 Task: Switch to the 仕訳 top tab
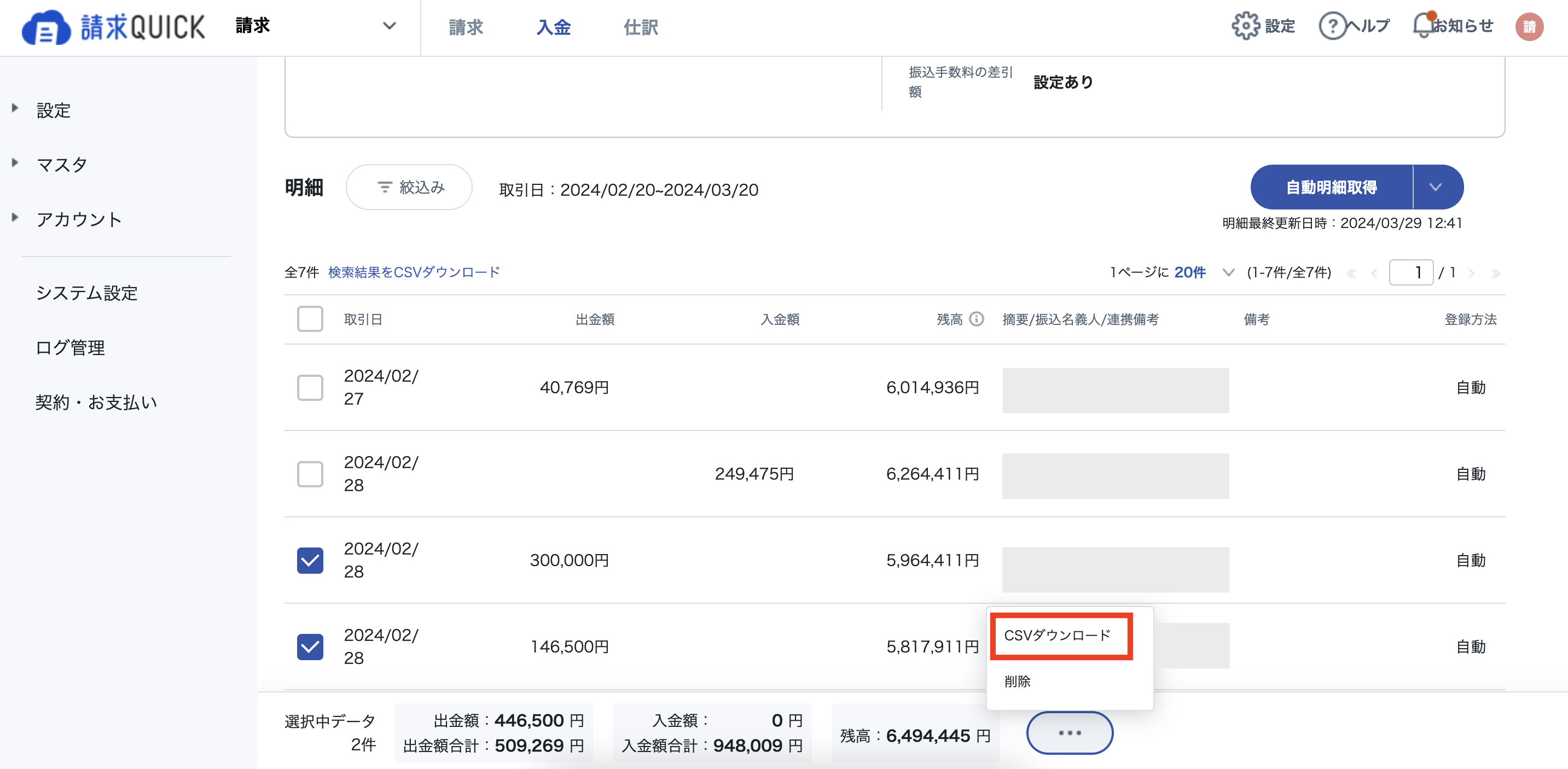[641, 27]
